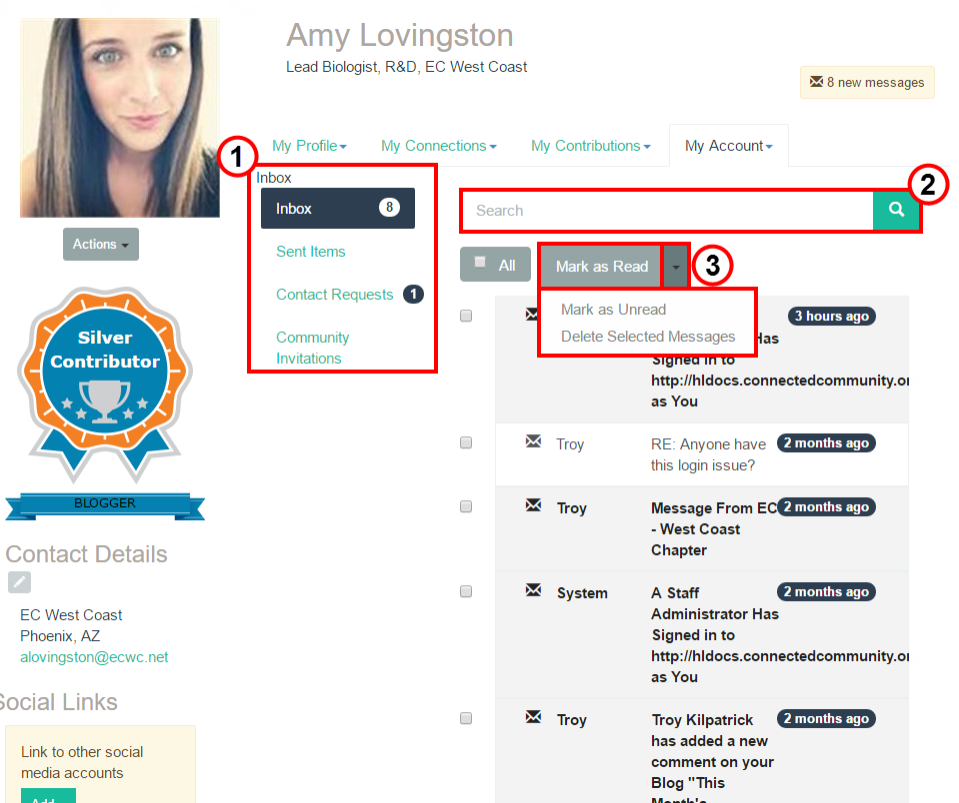Select the Inbox folder
This screenshot has width=959, height=803.
point(338,209)
